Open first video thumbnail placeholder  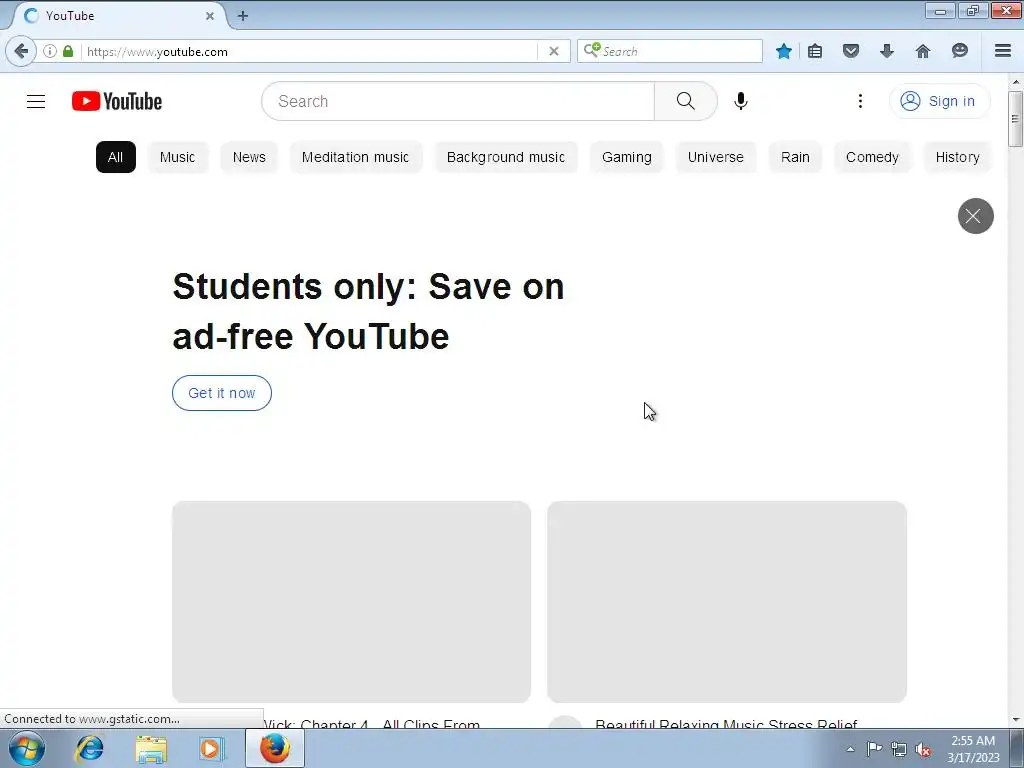[x=351, y=602]
